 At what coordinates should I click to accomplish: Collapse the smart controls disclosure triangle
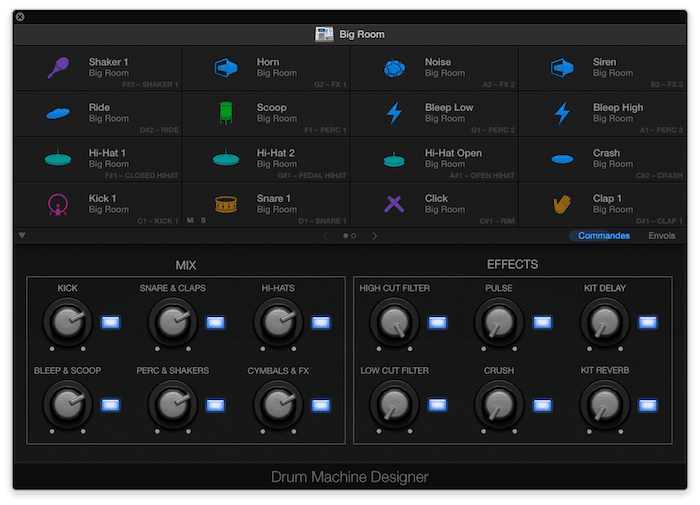pyautogui.click(x=22, y=235)
